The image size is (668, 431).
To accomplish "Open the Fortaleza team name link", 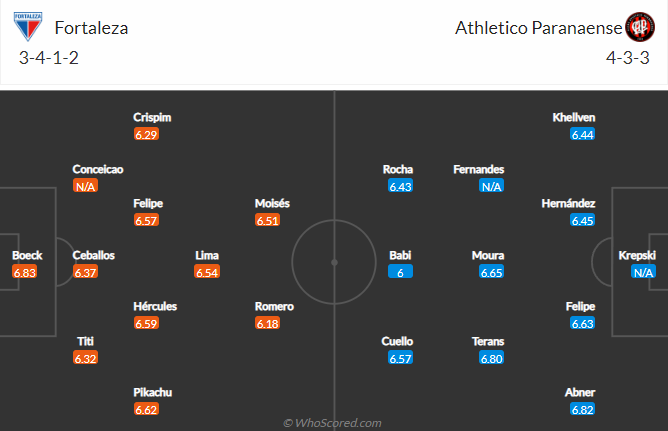I will 92,28.
